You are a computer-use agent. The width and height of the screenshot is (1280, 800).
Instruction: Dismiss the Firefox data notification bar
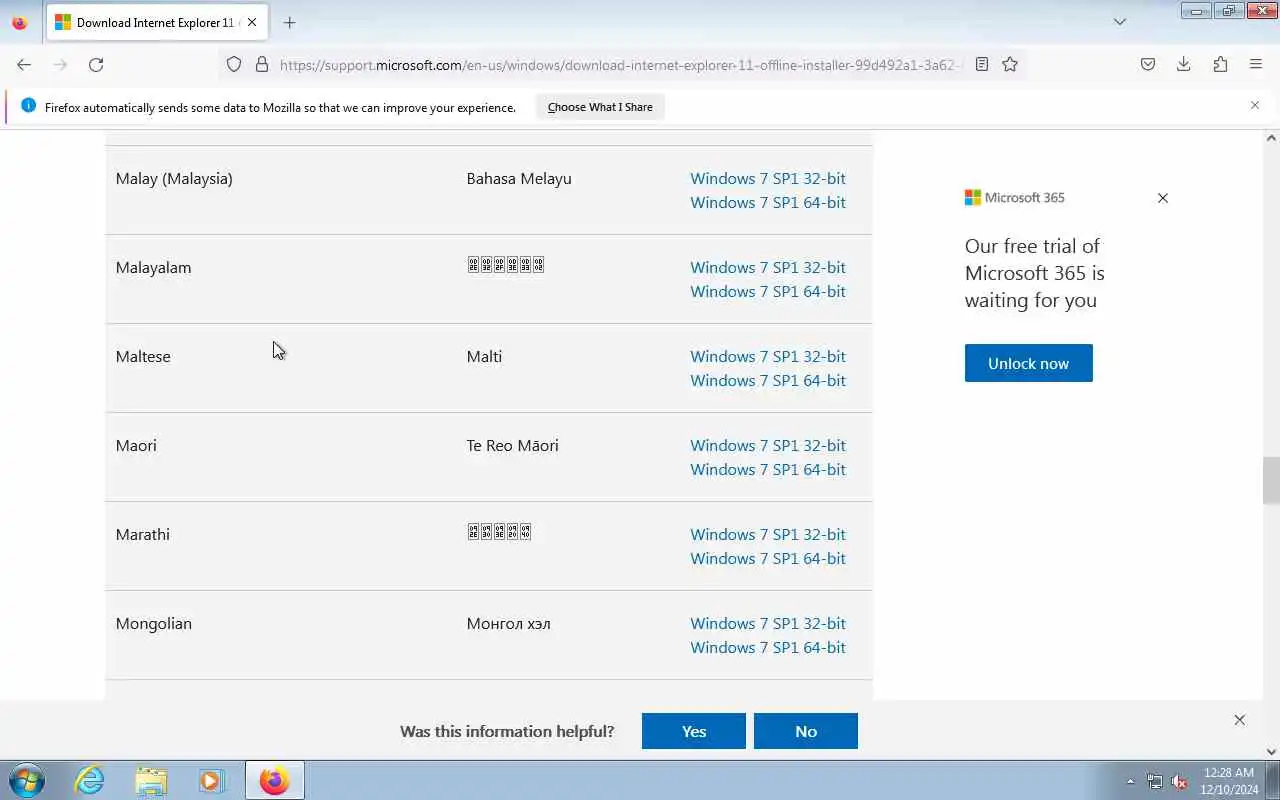click(1255, 105)
